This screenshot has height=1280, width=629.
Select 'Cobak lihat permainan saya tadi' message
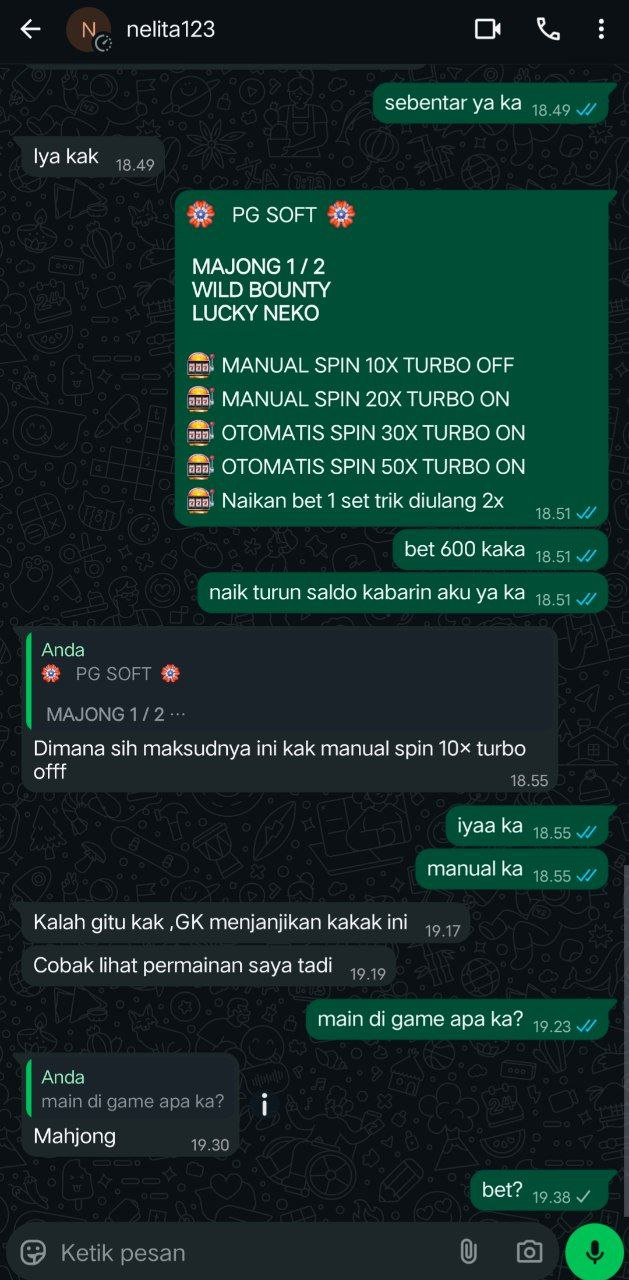coord(209,966)
